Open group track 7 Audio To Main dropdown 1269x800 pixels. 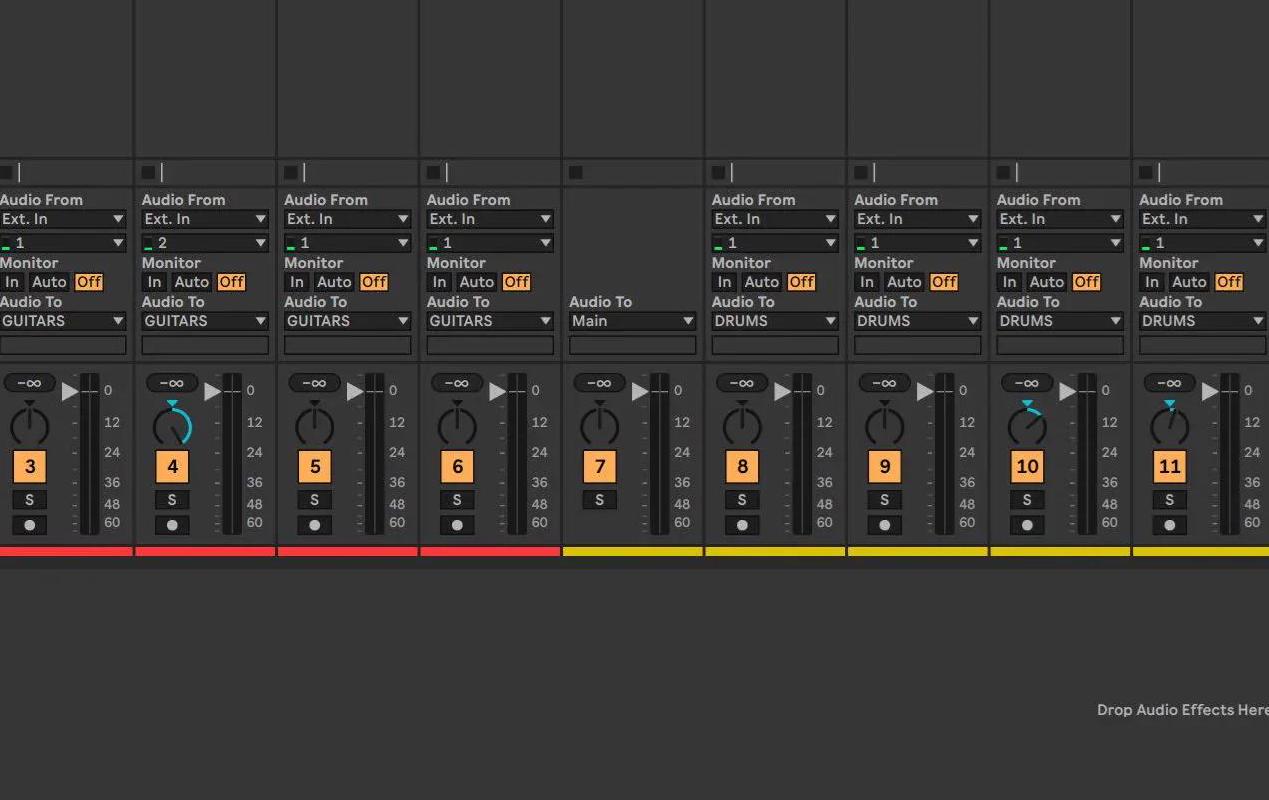[633, 321]
